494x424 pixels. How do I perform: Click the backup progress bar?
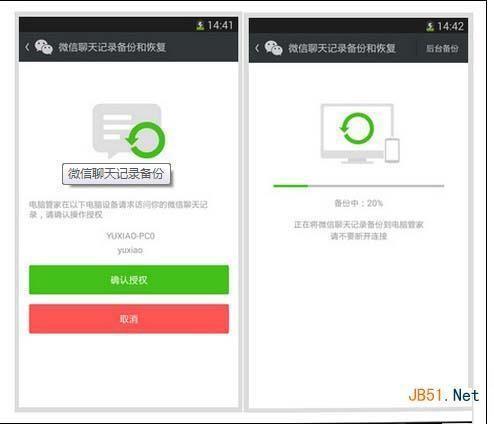(359, 186)
